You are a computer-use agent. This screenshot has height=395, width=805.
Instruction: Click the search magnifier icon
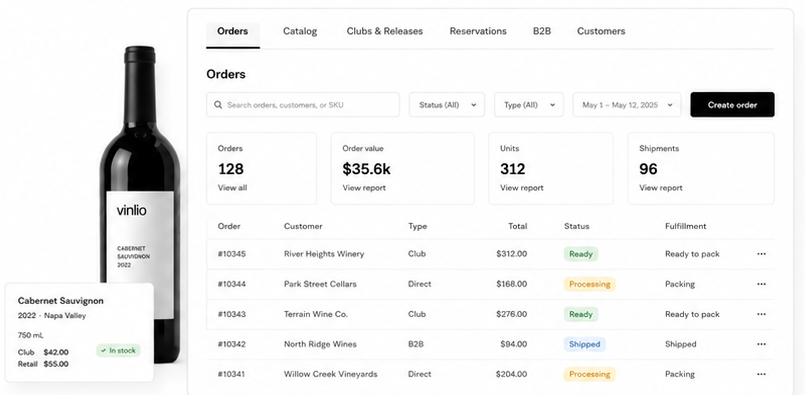218,105
